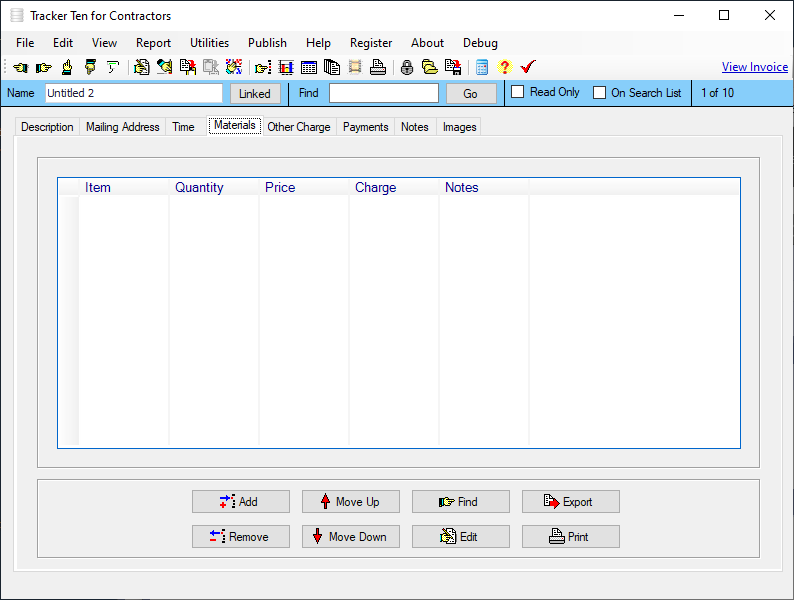Click the hand with ABC sort icon

click(x=233, y=67)
